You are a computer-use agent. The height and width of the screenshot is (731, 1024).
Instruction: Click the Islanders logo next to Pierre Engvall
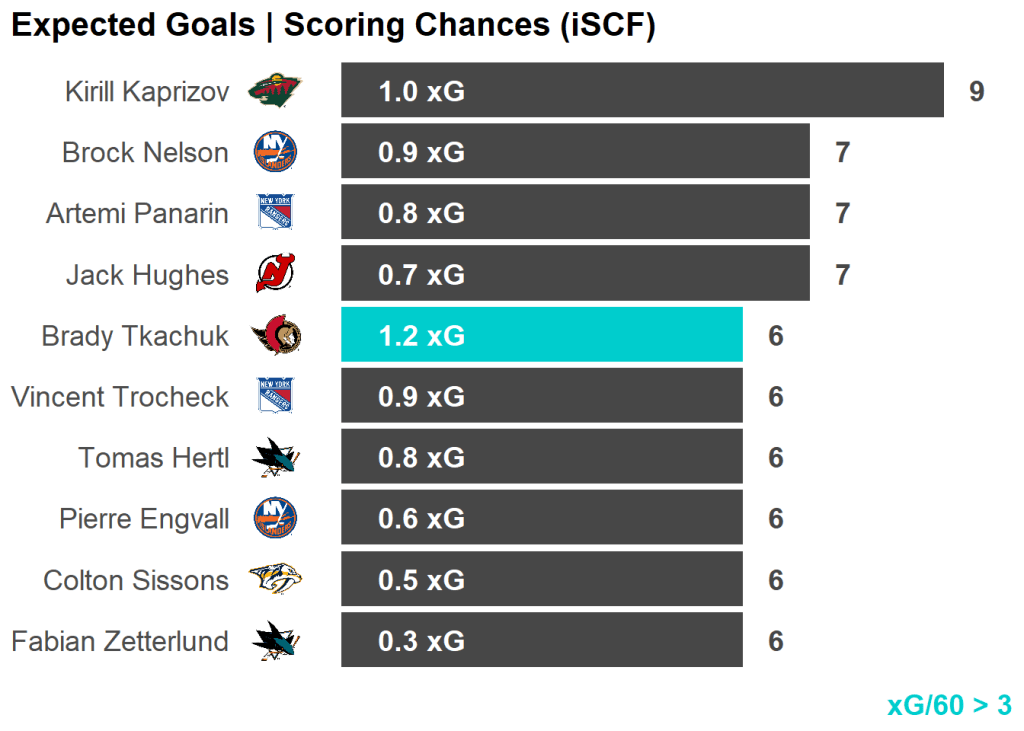pyautogui.click(x=275, y=518)
